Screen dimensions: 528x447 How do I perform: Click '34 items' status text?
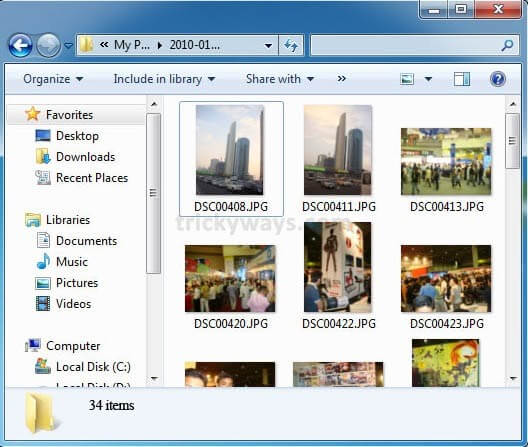(111, 405)
